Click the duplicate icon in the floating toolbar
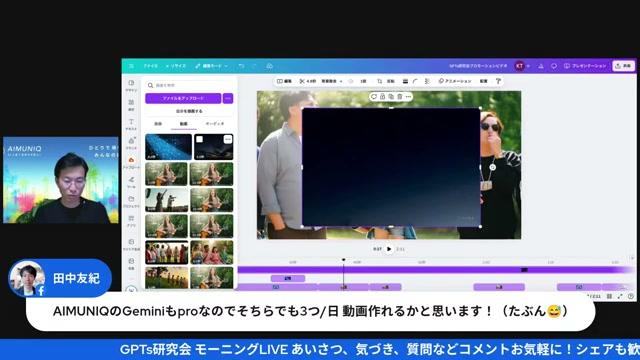The width and height of the screenshot is (640, 360). coord(391,97)
